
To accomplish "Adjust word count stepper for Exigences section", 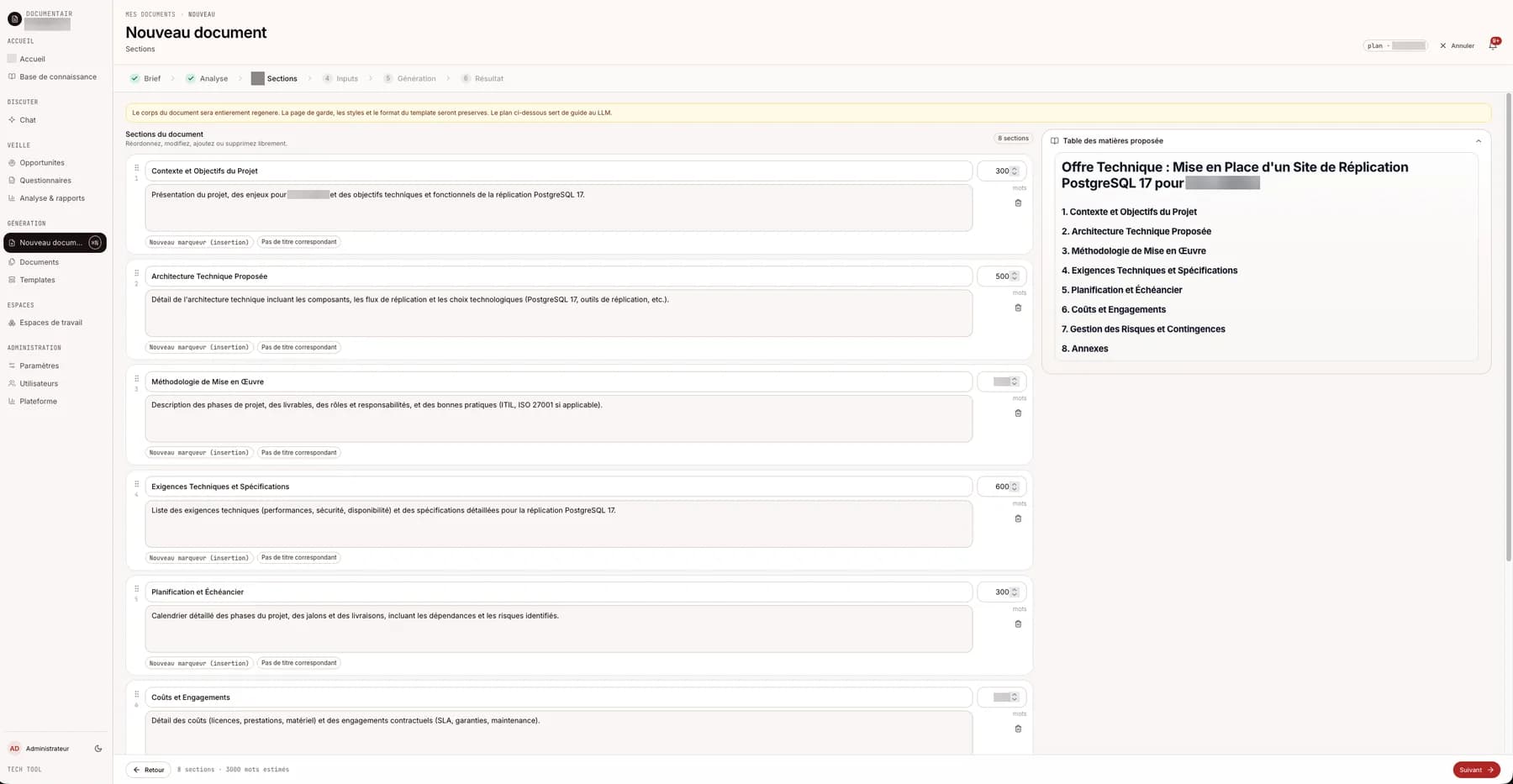I will 1015,487.
